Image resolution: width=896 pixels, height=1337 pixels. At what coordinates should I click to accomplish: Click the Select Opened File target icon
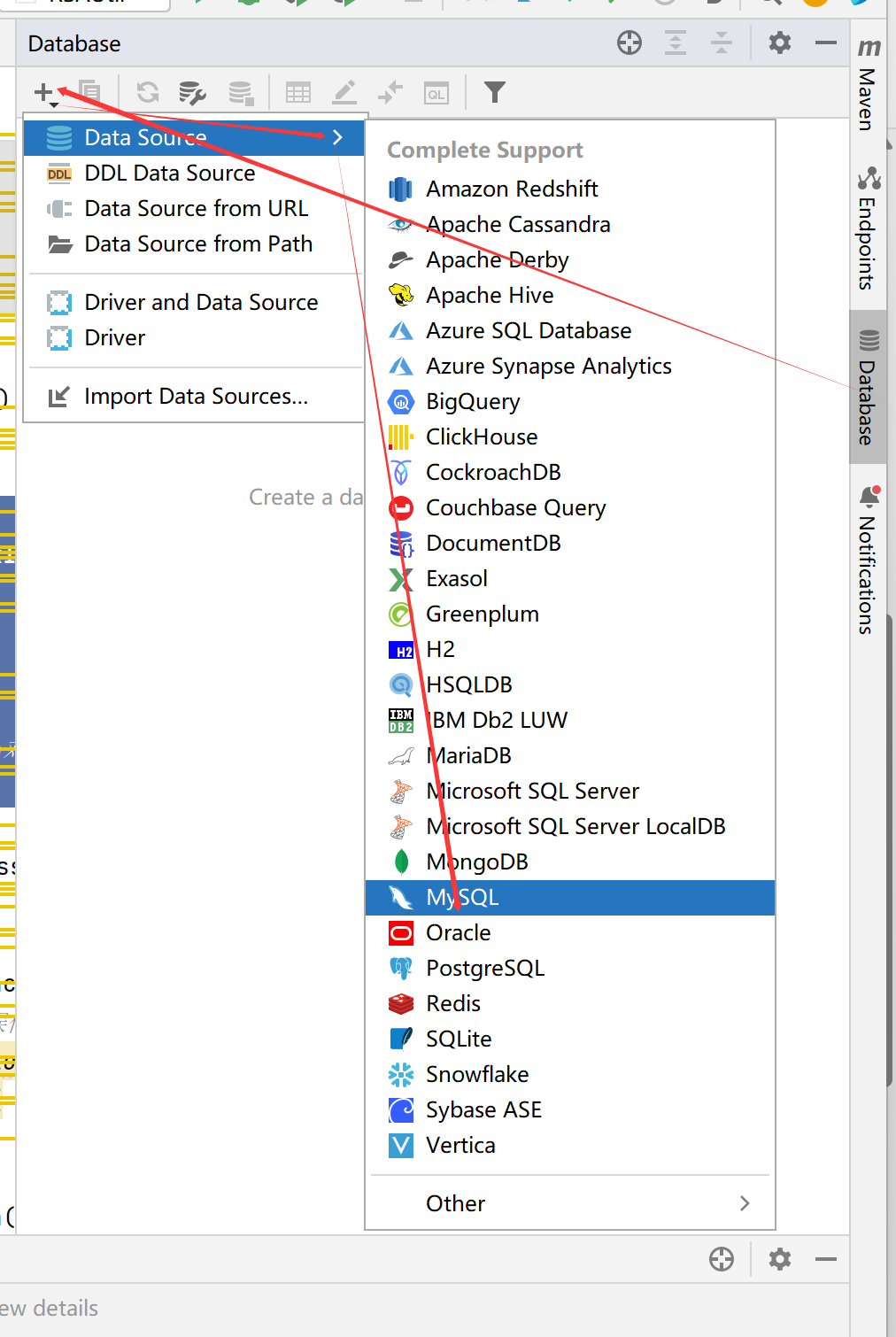630,43
